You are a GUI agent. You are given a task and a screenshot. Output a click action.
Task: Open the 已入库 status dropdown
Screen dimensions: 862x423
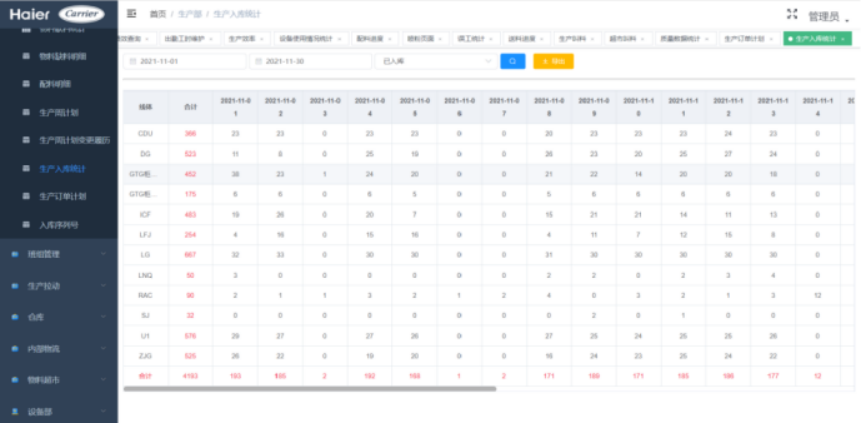pos(435,61)
